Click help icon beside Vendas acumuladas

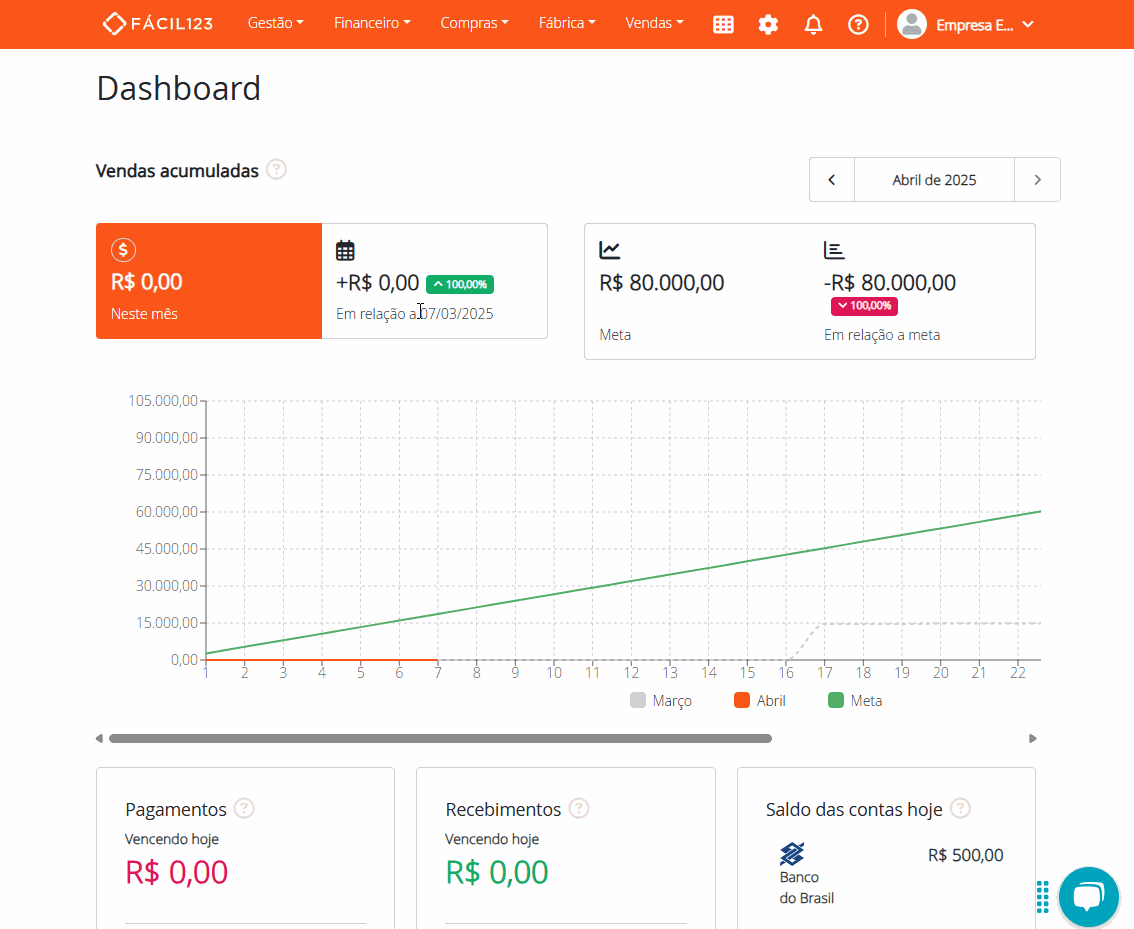(277, 170)
